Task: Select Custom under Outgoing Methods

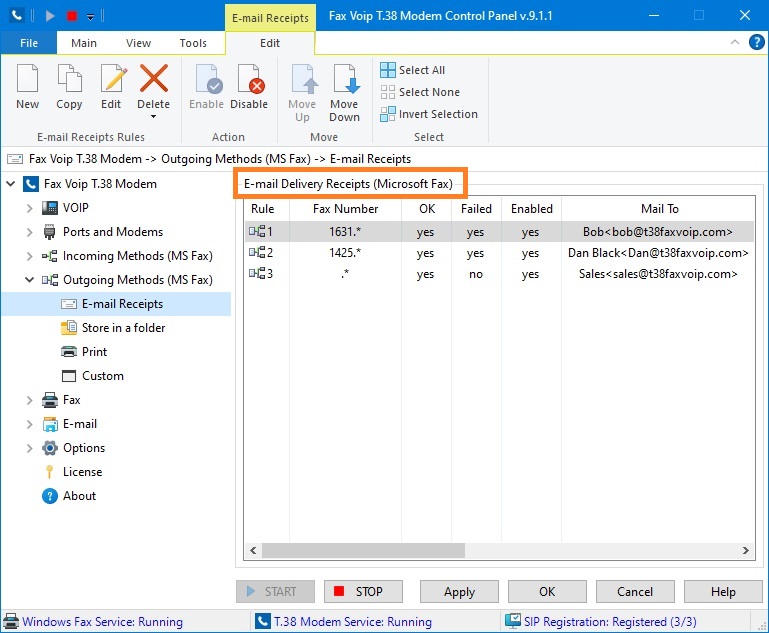Action: (103, 376)
